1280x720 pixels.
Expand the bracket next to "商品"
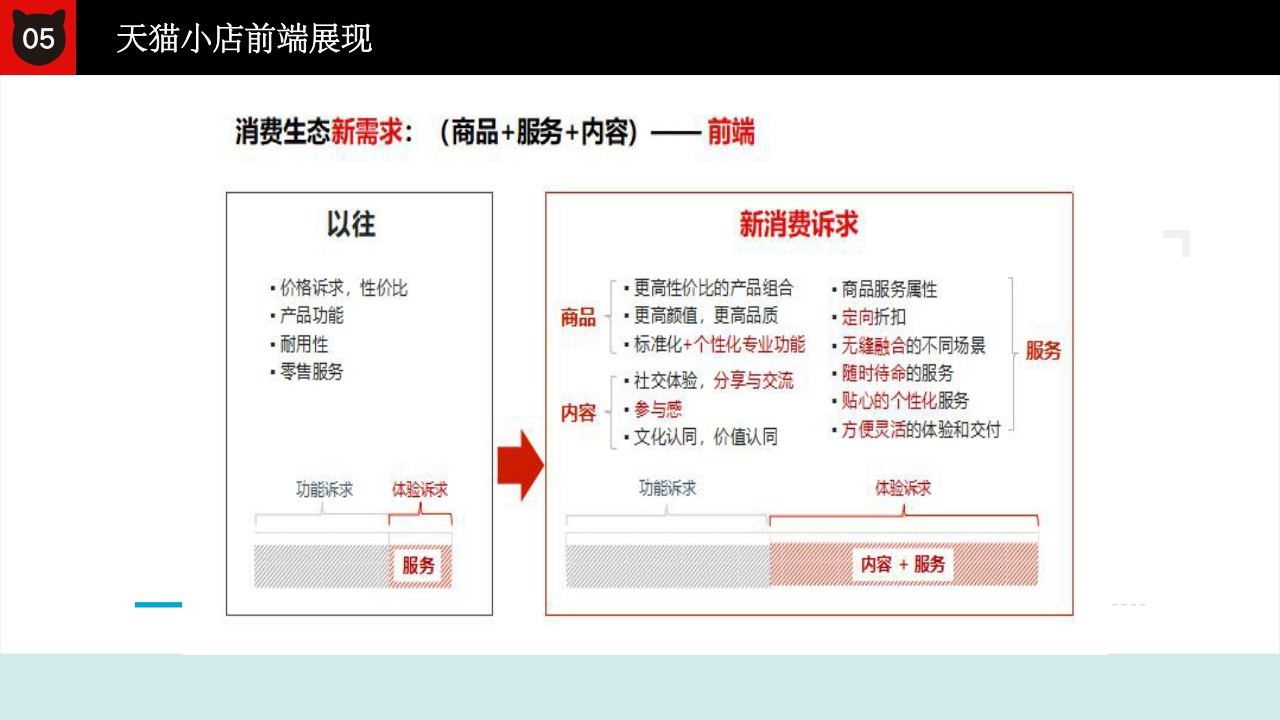tap(610, 318)
